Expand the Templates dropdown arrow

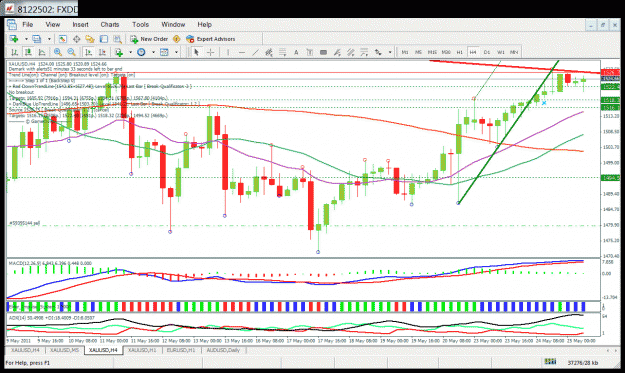pos(176,52)
